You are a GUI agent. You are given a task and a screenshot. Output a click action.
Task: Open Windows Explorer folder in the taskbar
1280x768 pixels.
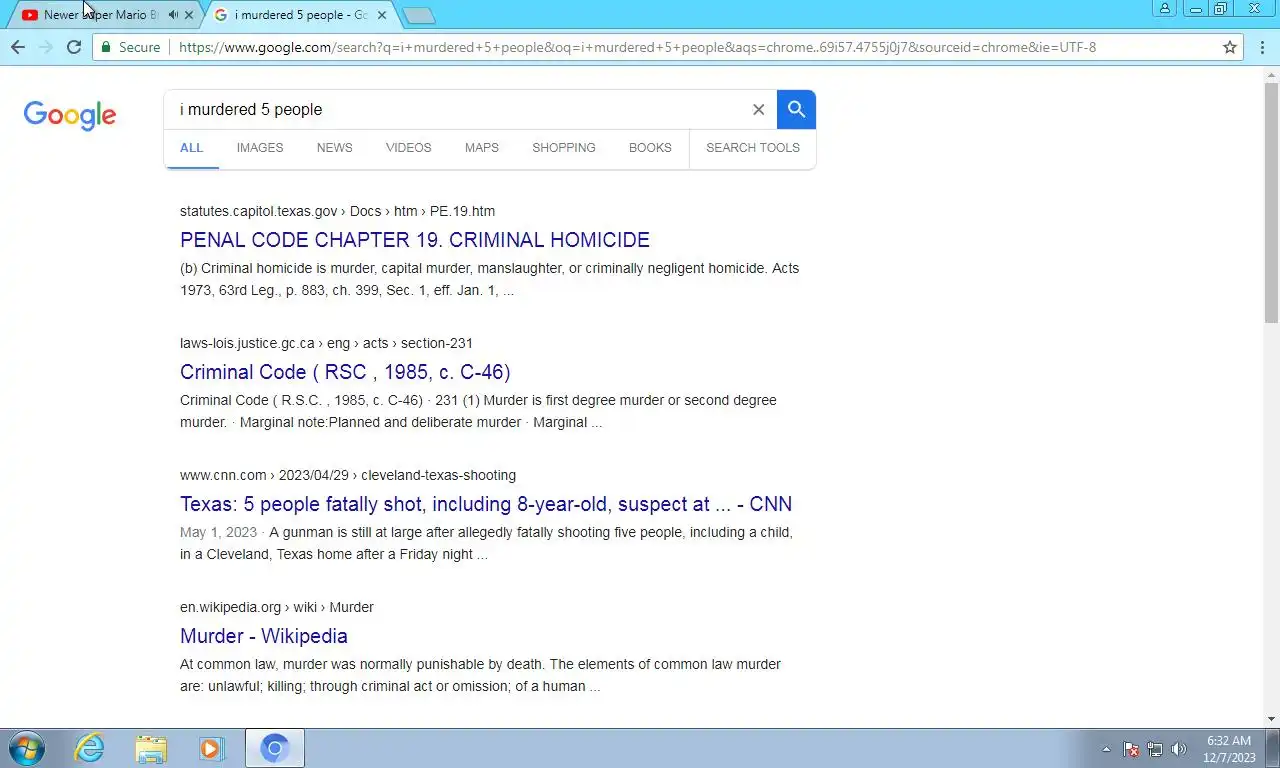pos(151,748)
